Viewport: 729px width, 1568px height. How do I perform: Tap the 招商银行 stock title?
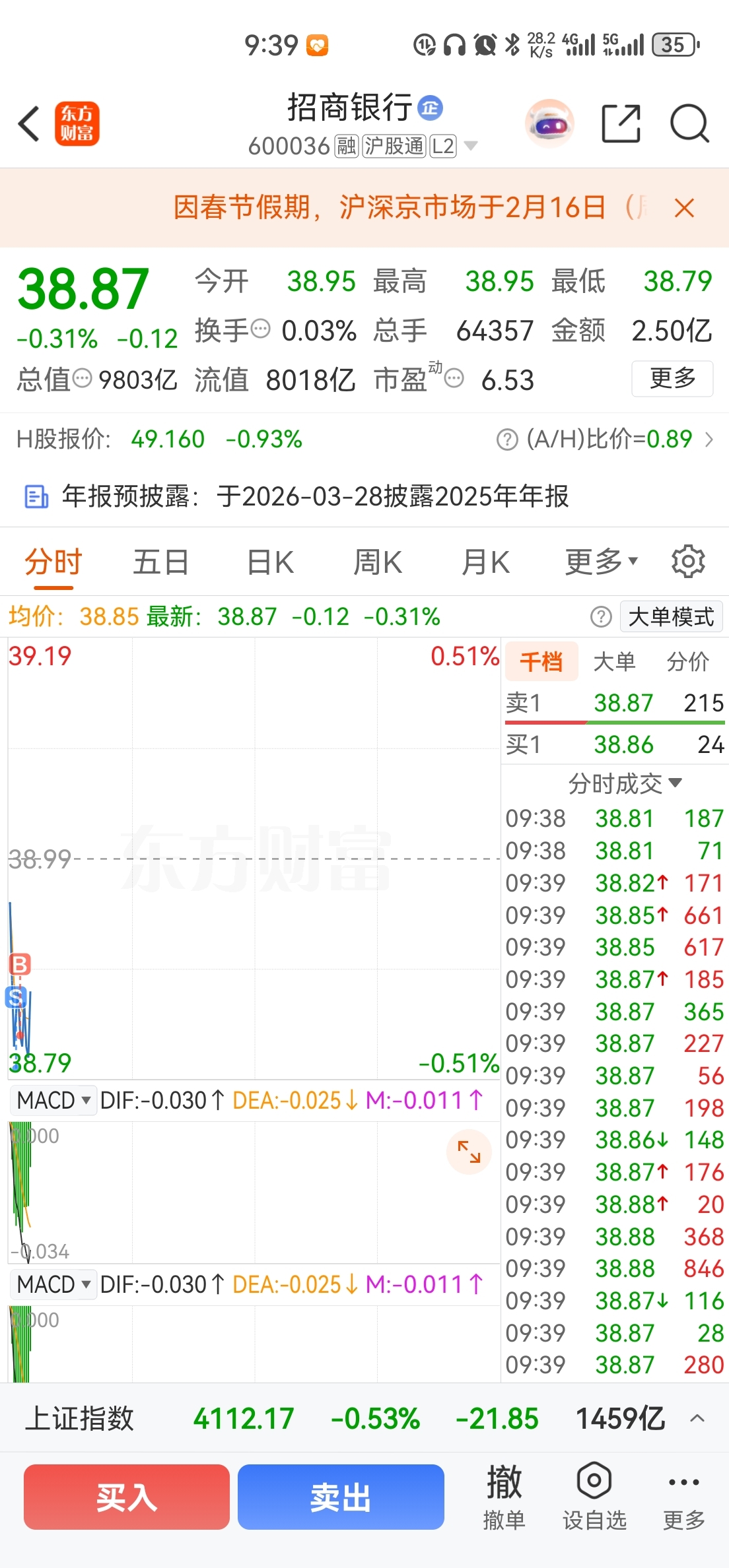click(349, 108)
